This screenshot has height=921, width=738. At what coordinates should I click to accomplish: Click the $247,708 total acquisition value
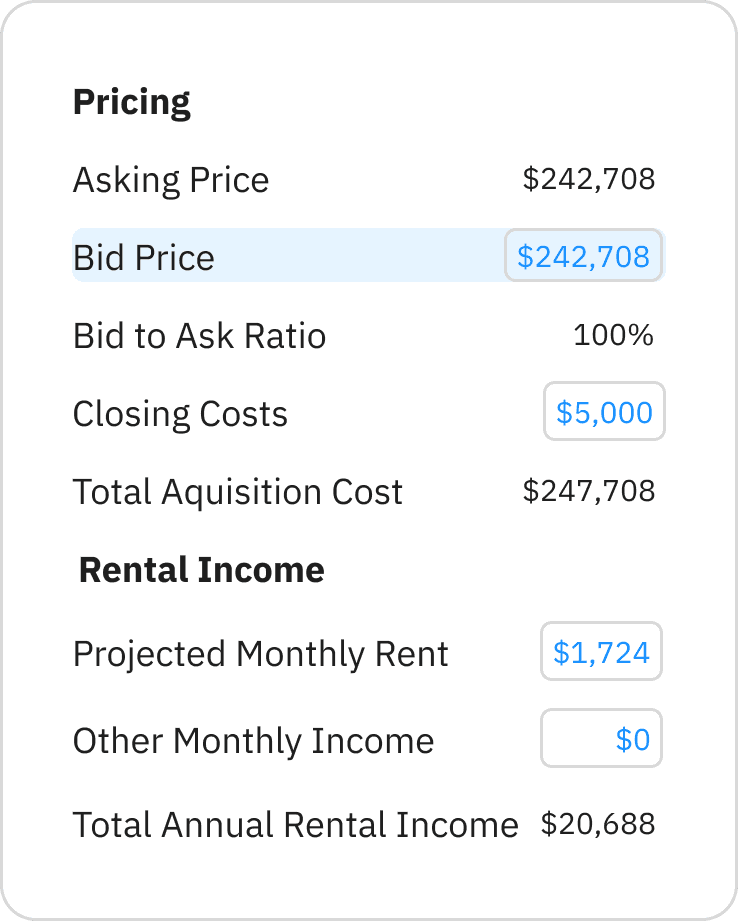(x=589, y=490)
